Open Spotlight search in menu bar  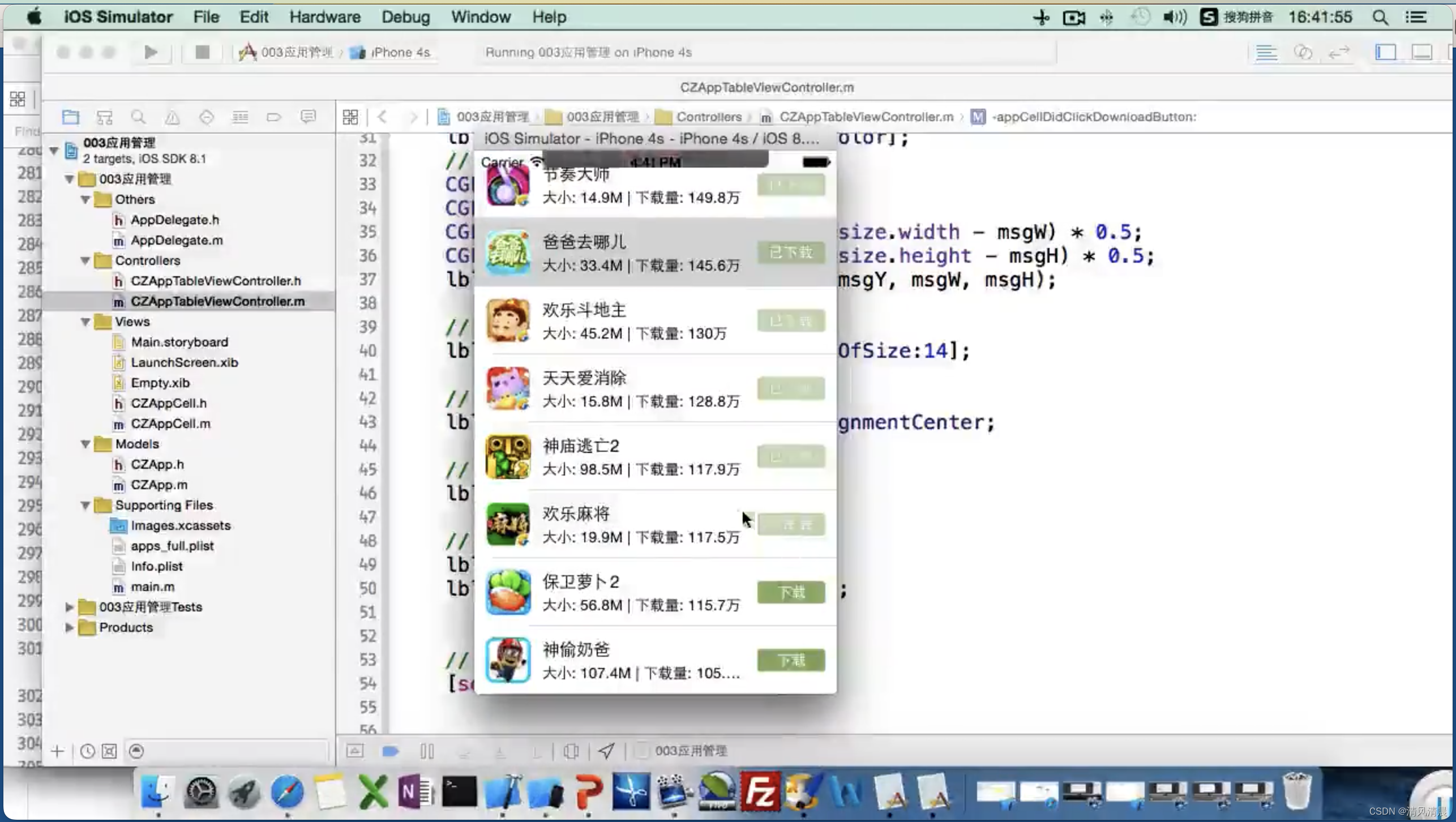(1380, 17)
